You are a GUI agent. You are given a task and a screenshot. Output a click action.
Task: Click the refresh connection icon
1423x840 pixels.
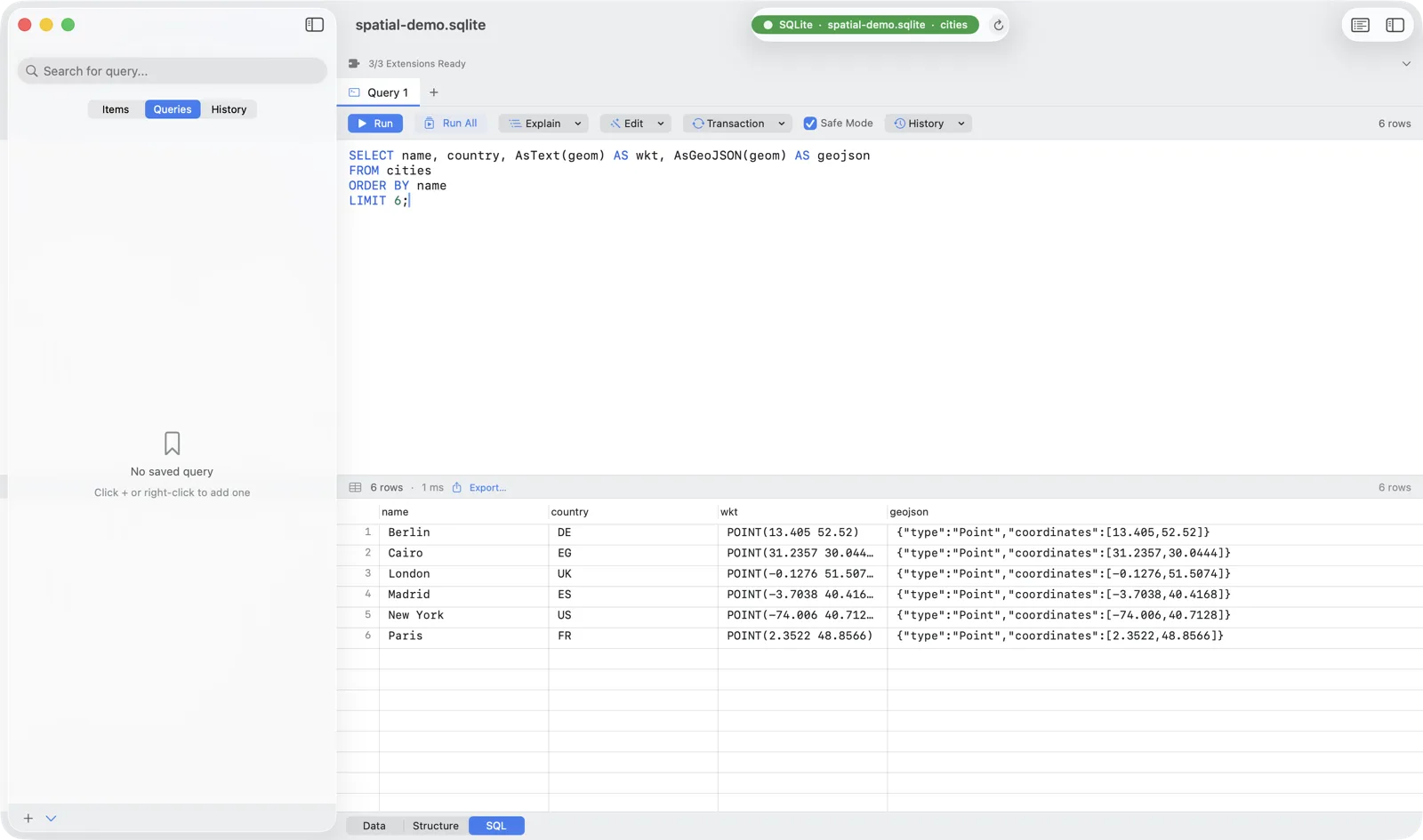tap(998, 25)
